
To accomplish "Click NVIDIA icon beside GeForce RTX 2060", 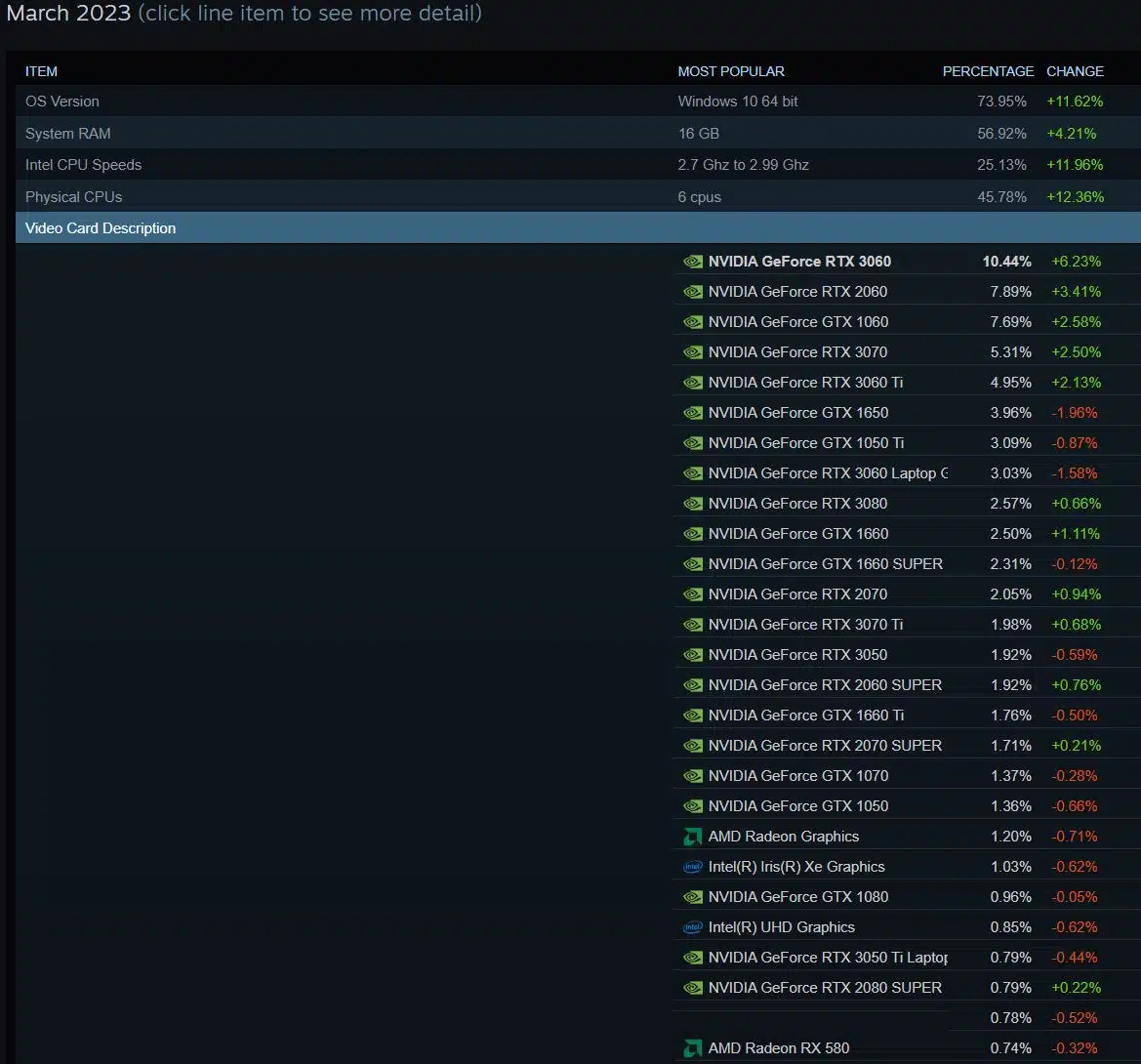I will 693,292.
